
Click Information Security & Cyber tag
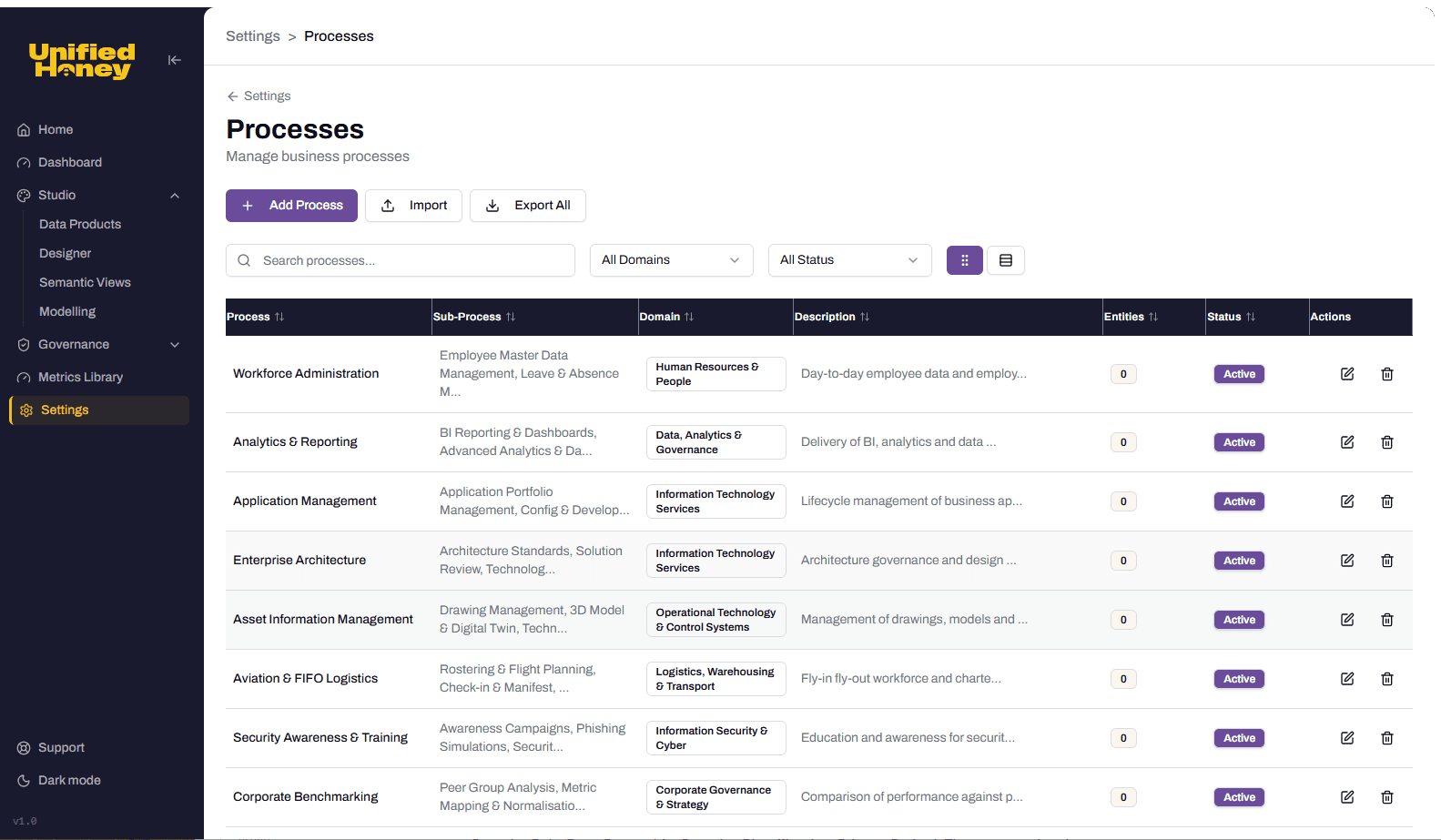tap(716, 738)
